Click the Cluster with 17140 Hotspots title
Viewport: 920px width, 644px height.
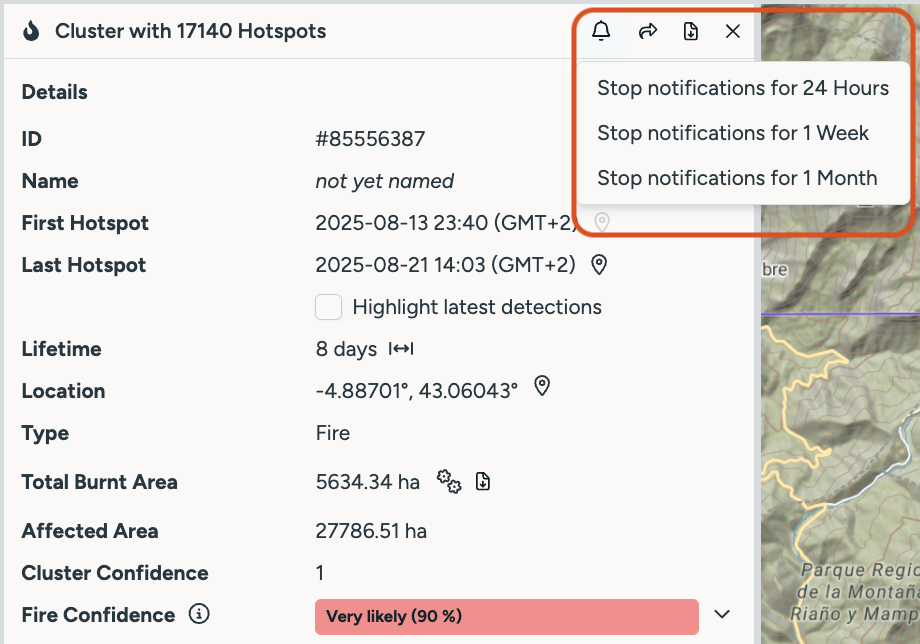tap(191, 31)
